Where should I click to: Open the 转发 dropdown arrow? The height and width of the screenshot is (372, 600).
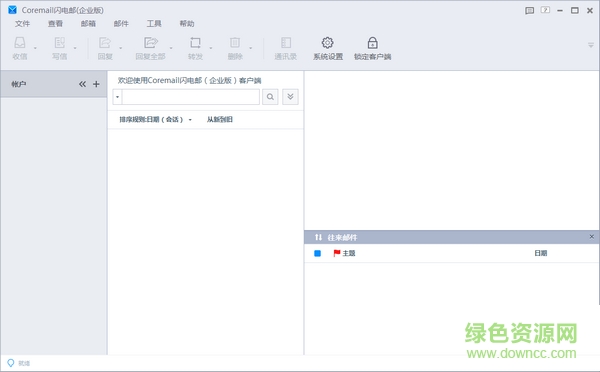pyautogui.click(x=211, y=48)
